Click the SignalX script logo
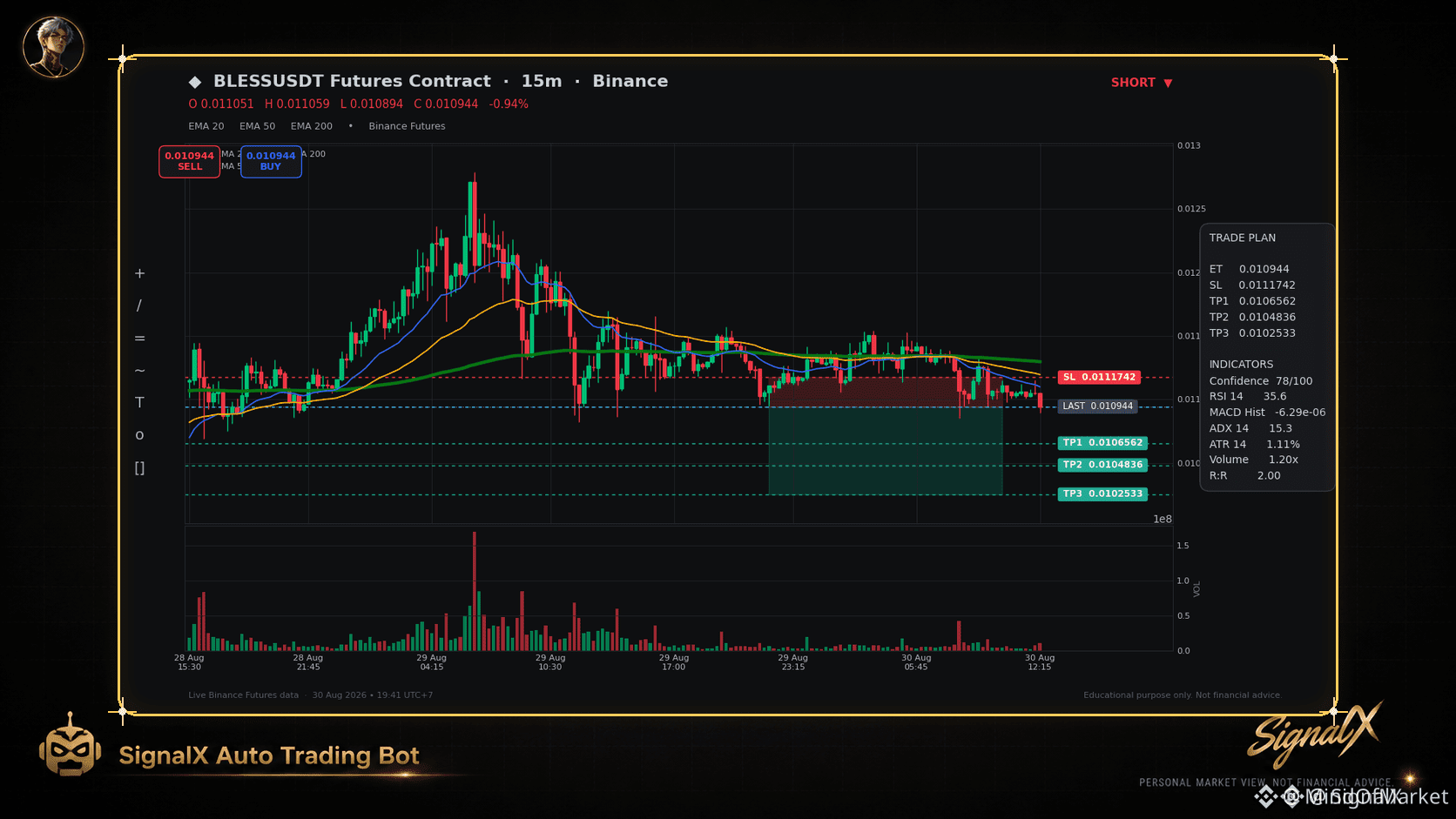This screenshot has width=1456, height=819. click(x=1314, y=734)
